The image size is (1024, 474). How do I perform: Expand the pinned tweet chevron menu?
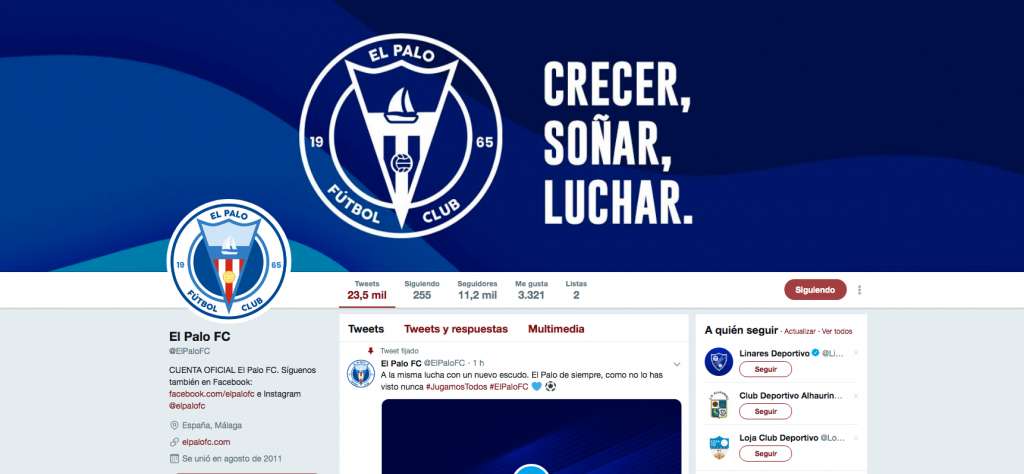click(677, 364)
